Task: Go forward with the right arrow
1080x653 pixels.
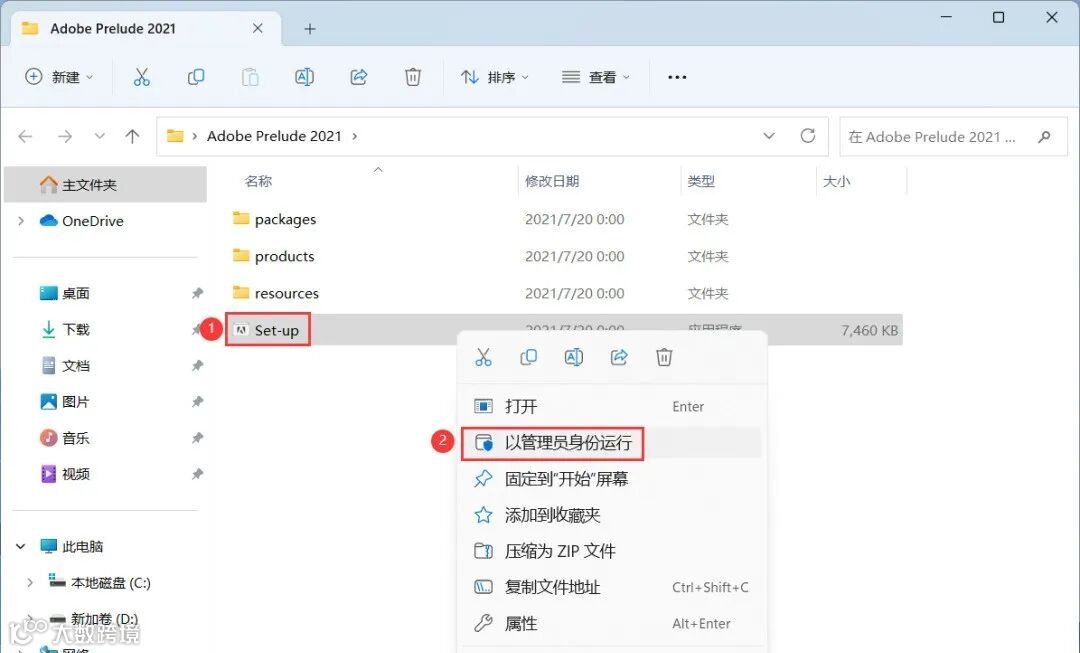Action: (65, 136)
